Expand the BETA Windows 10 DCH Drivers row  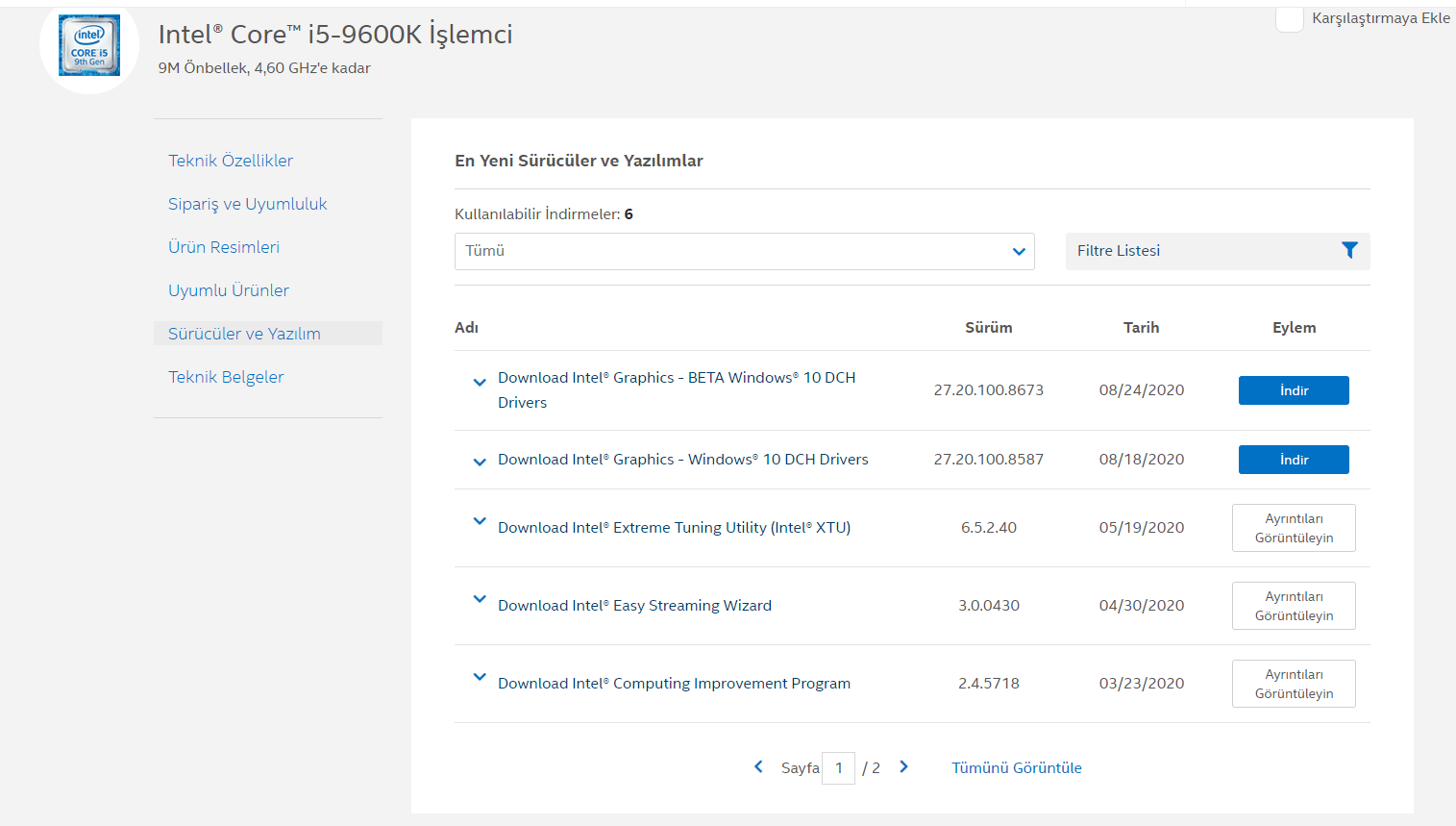(x=480, y=383)
